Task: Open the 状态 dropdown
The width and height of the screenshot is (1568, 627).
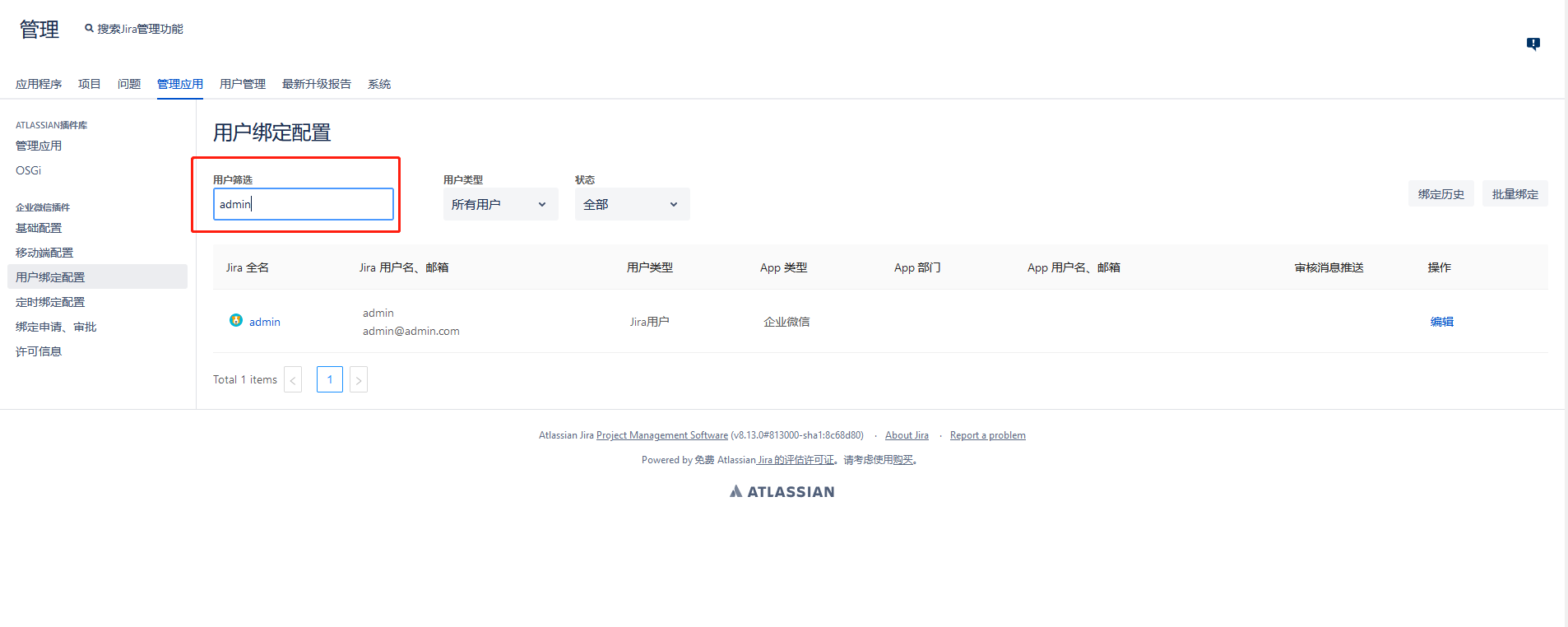Action: tap(632, 204)
